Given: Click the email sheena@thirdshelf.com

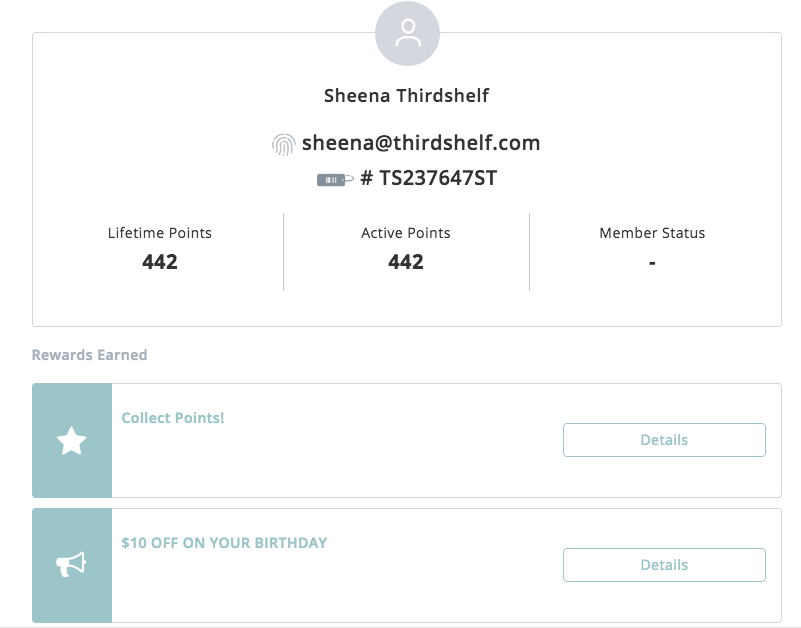Looking at the screenshot, I should click(x=420, y=143).
